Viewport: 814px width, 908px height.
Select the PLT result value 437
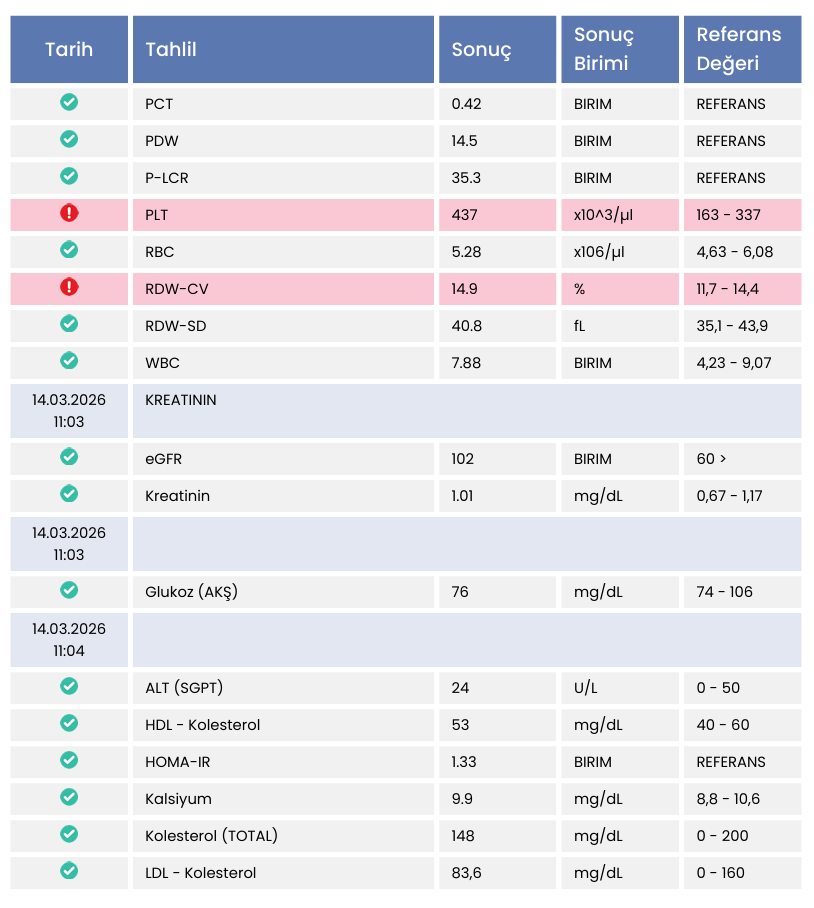tap(465, 215)
